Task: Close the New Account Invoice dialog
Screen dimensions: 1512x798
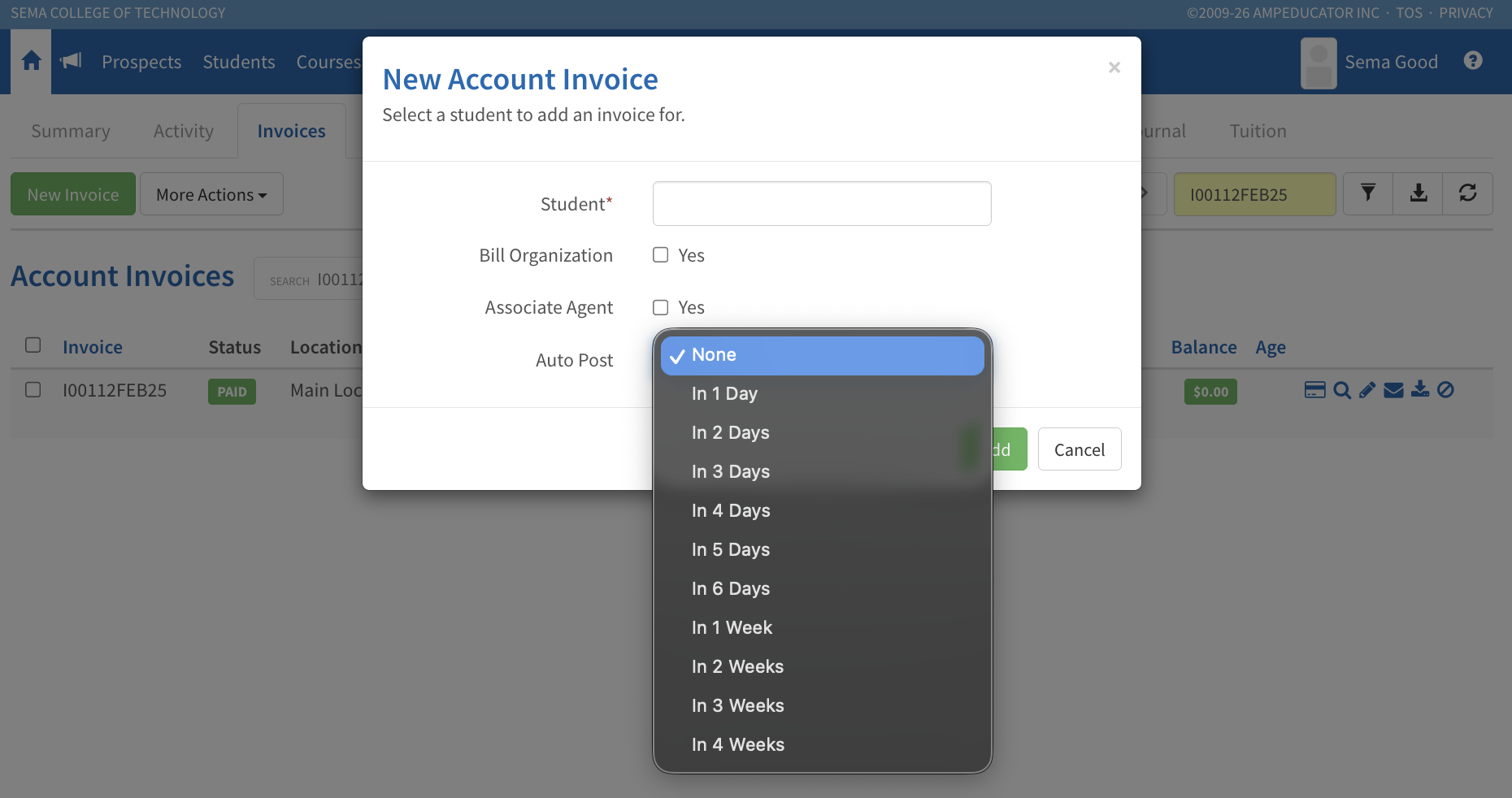Action: tap(1114, 67)
